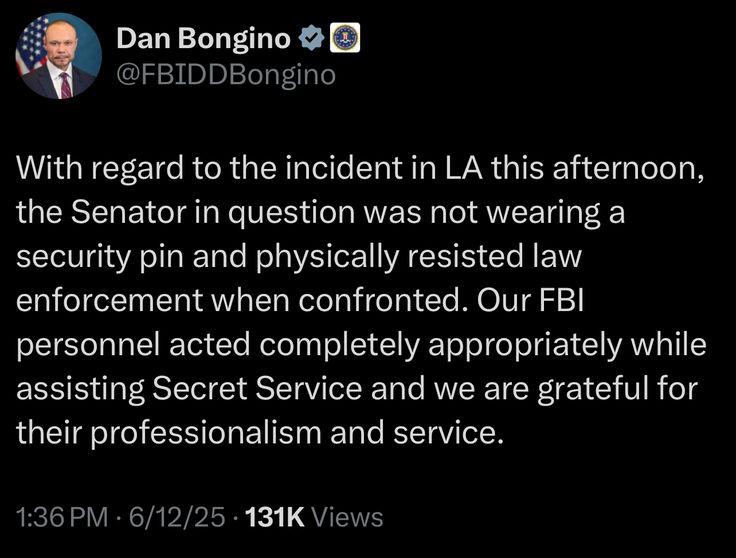Select the tweet's first line about LA
The width and height of the screenshot is (736, 558).
point(360,168)
